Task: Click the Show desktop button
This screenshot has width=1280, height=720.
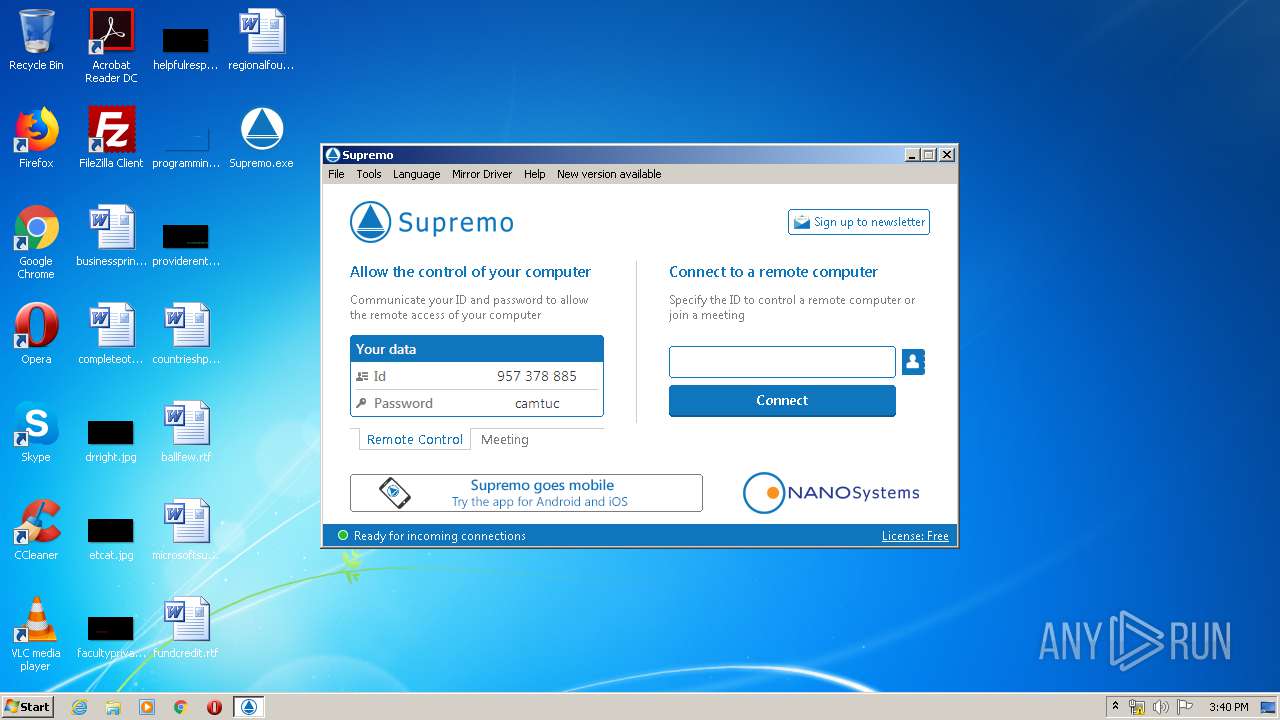Action: tap(1268, 707)
